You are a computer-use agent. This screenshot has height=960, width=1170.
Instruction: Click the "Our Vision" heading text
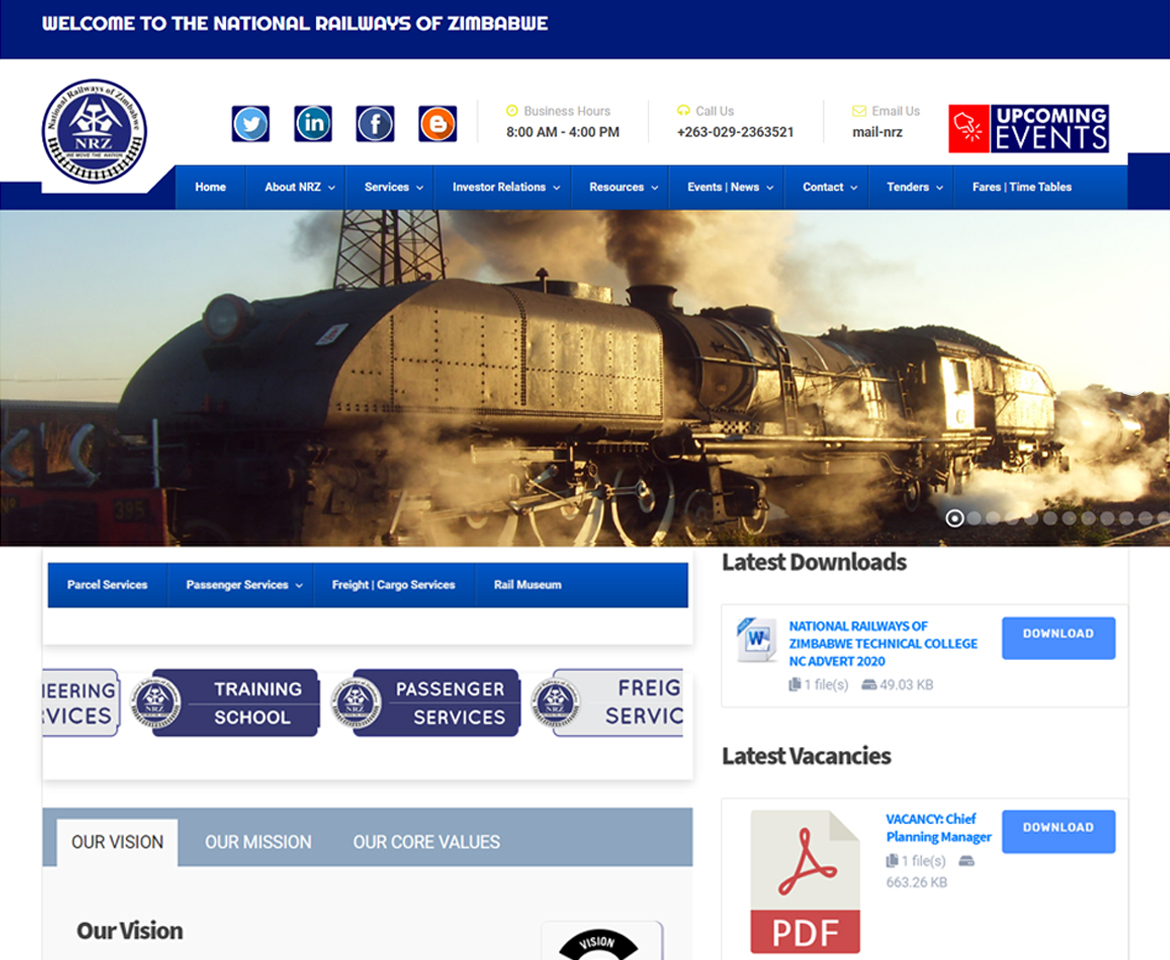130,931
